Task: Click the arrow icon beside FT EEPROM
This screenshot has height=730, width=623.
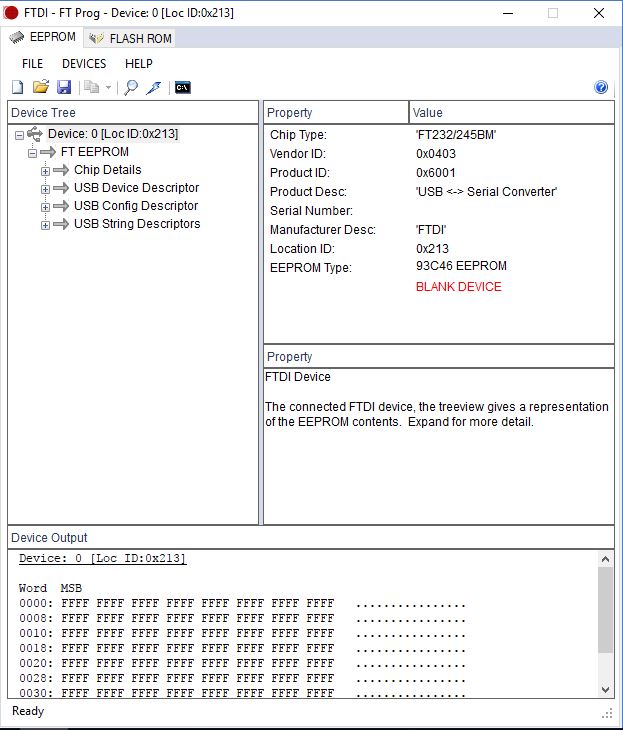Action: 48,152
